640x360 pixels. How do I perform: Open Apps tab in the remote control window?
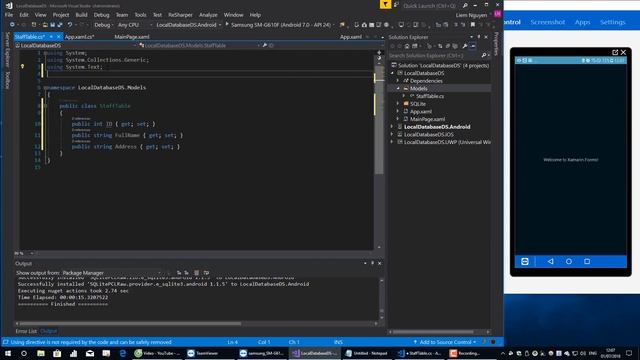[x=582, y=22]
